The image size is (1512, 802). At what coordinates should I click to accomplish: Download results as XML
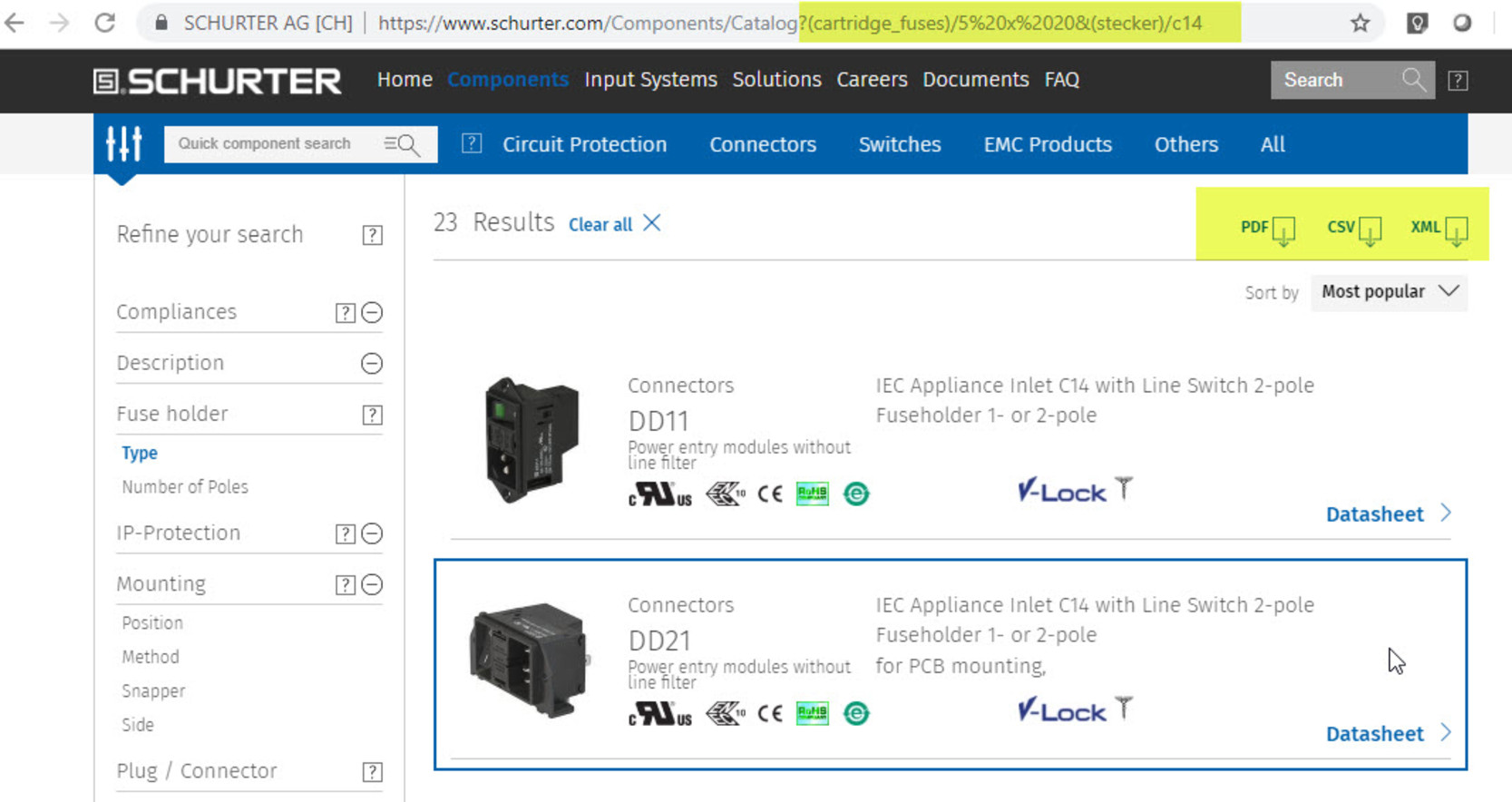point(1439,229)
